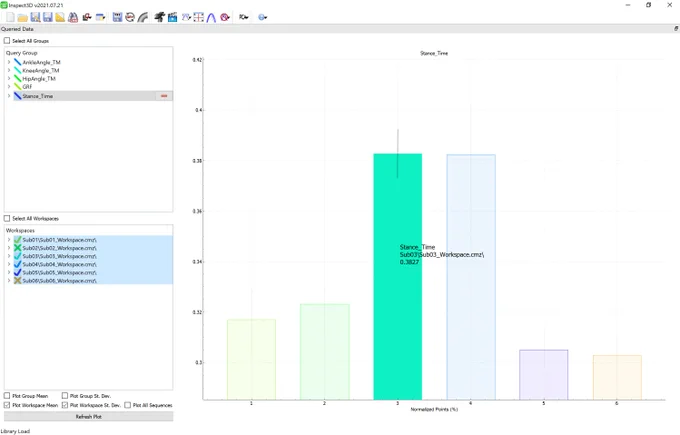Image resolution: width=680 pixels, height=435 pixels.
Task: Select the Stance_Time group label
Action: click(x=38, y=96)
